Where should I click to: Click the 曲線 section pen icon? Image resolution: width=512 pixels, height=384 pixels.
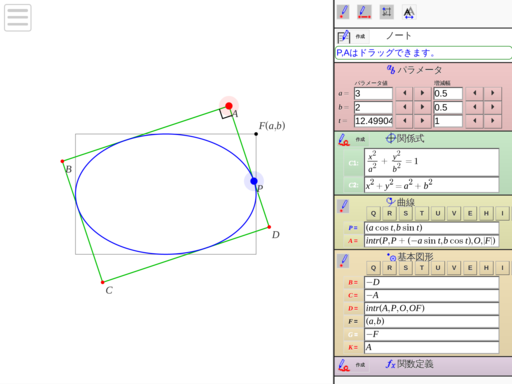343,206
